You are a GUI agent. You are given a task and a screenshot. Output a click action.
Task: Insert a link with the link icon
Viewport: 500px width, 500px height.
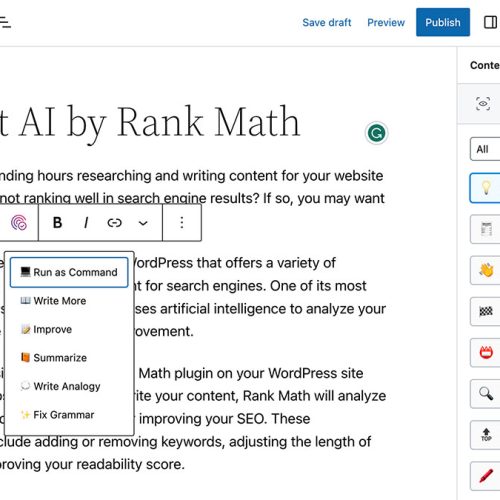pyautogui.click(x=114, y=222)
